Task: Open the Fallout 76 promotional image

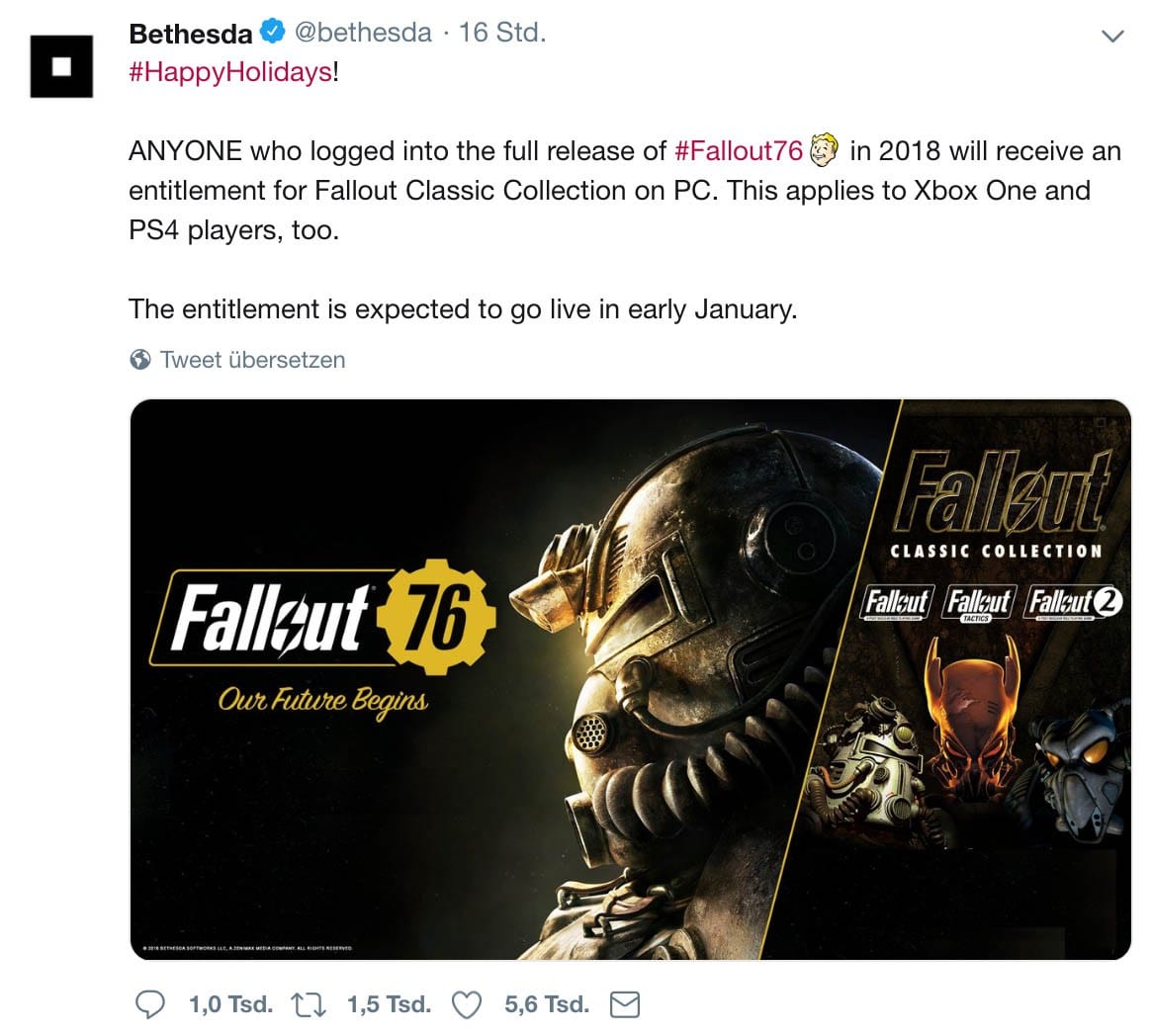Action: (630, 679)
